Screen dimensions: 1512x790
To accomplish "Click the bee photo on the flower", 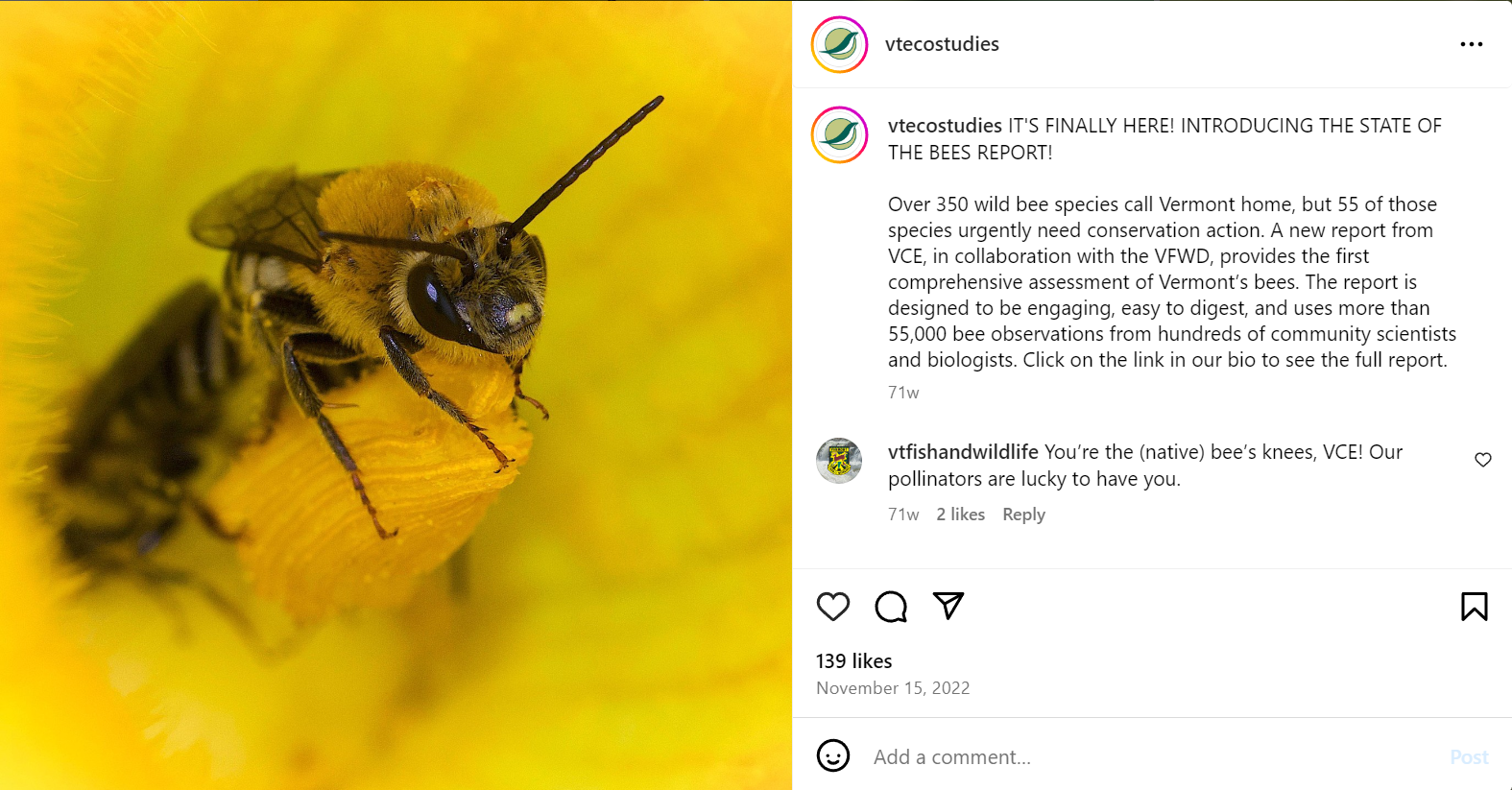I will click(396, 395).
